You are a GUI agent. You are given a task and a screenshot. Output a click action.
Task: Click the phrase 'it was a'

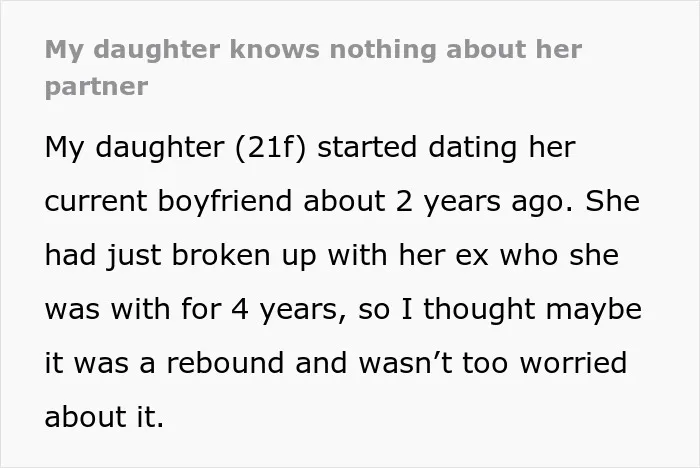(100, 363)
